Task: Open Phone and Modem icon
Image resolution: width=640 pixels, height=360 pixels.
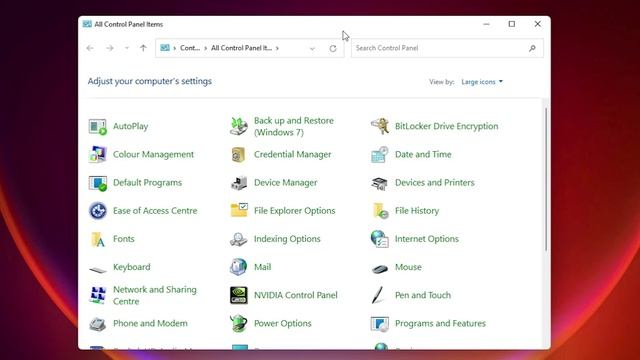Action: 98,324
